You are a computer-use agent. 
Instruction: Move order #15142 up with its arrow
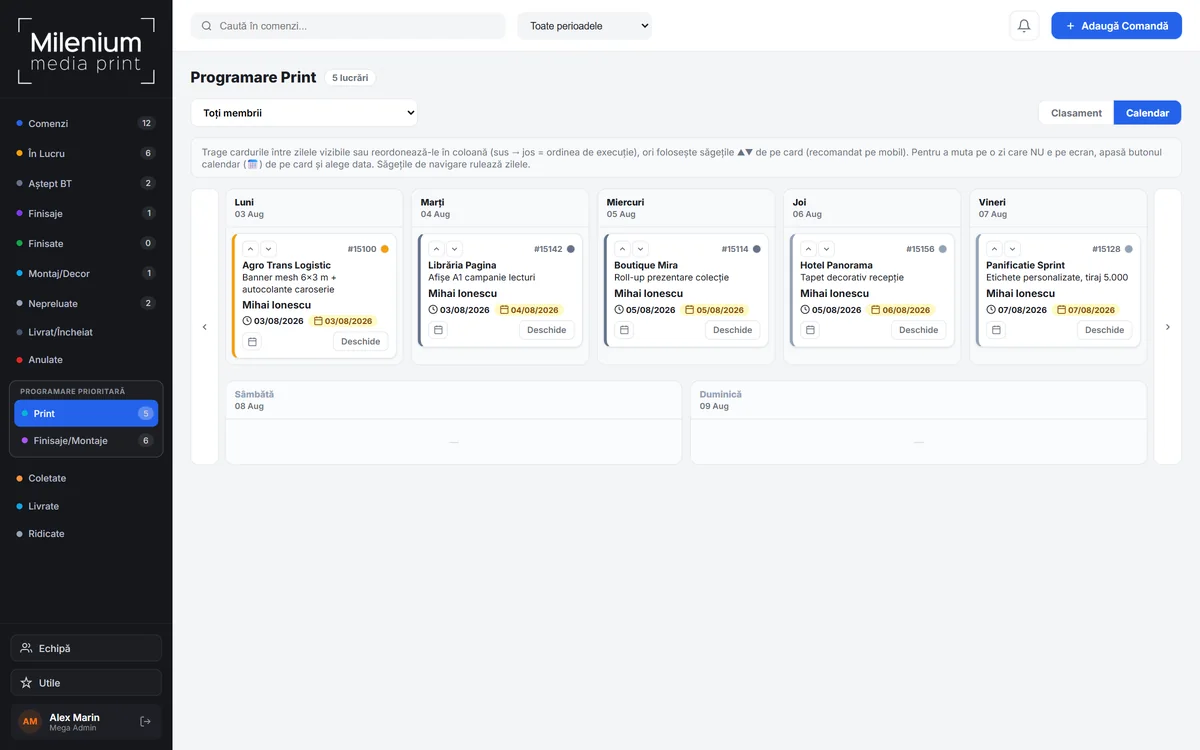pyautogui.click(x=436, y=249)
